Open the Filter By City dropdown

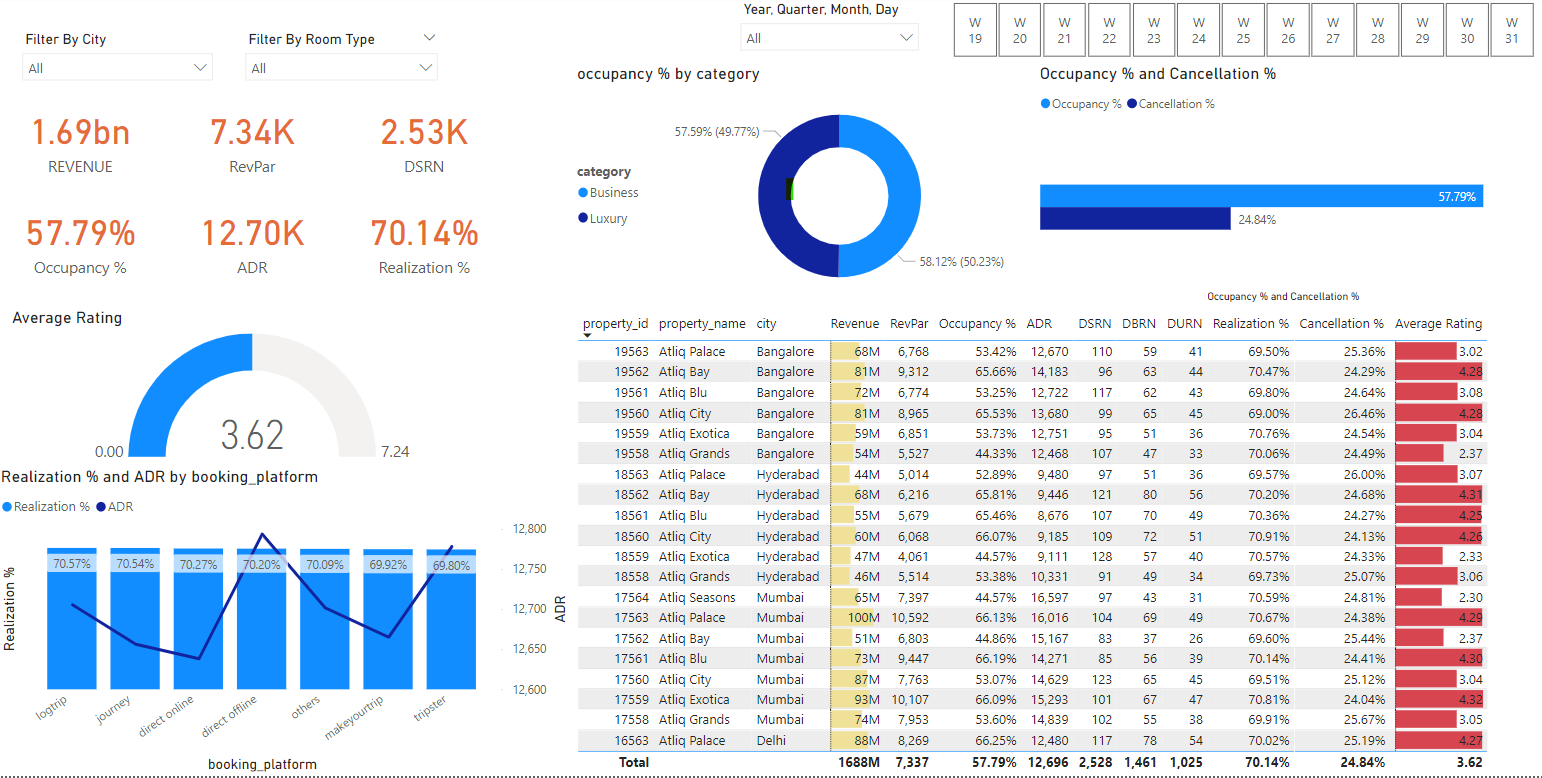pos(115,67)
